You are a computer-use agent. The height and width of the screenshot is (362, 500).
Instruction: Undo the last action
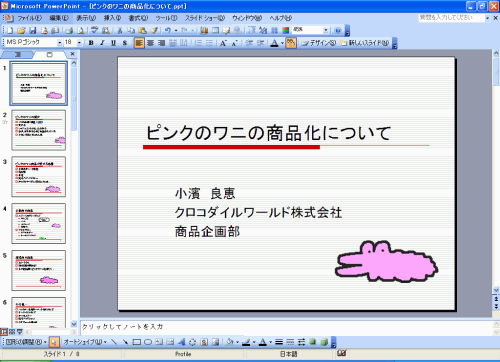[167, 31]
